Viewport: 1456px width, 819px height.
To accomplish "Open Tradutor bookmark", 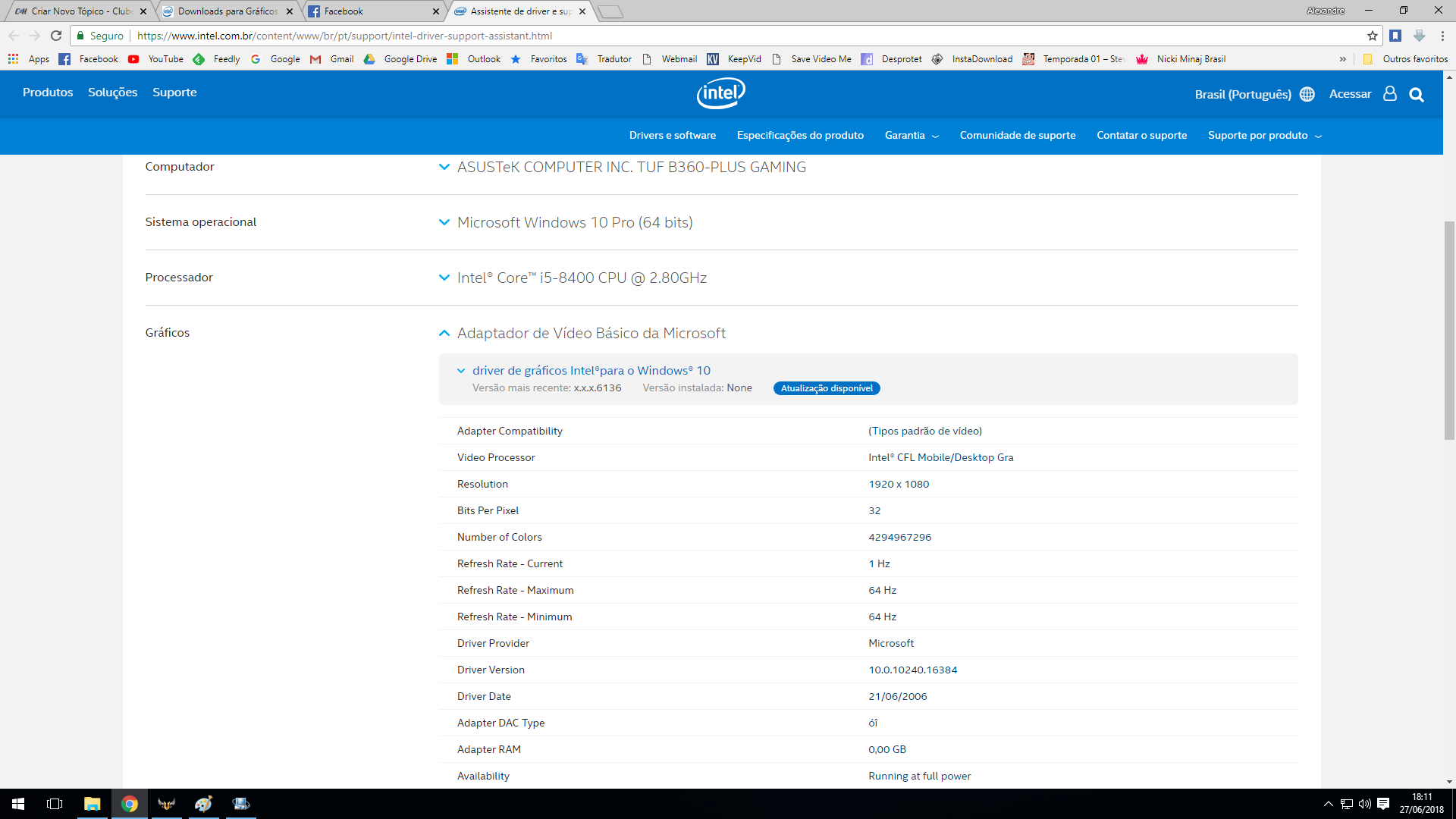I will pos(604,59).
